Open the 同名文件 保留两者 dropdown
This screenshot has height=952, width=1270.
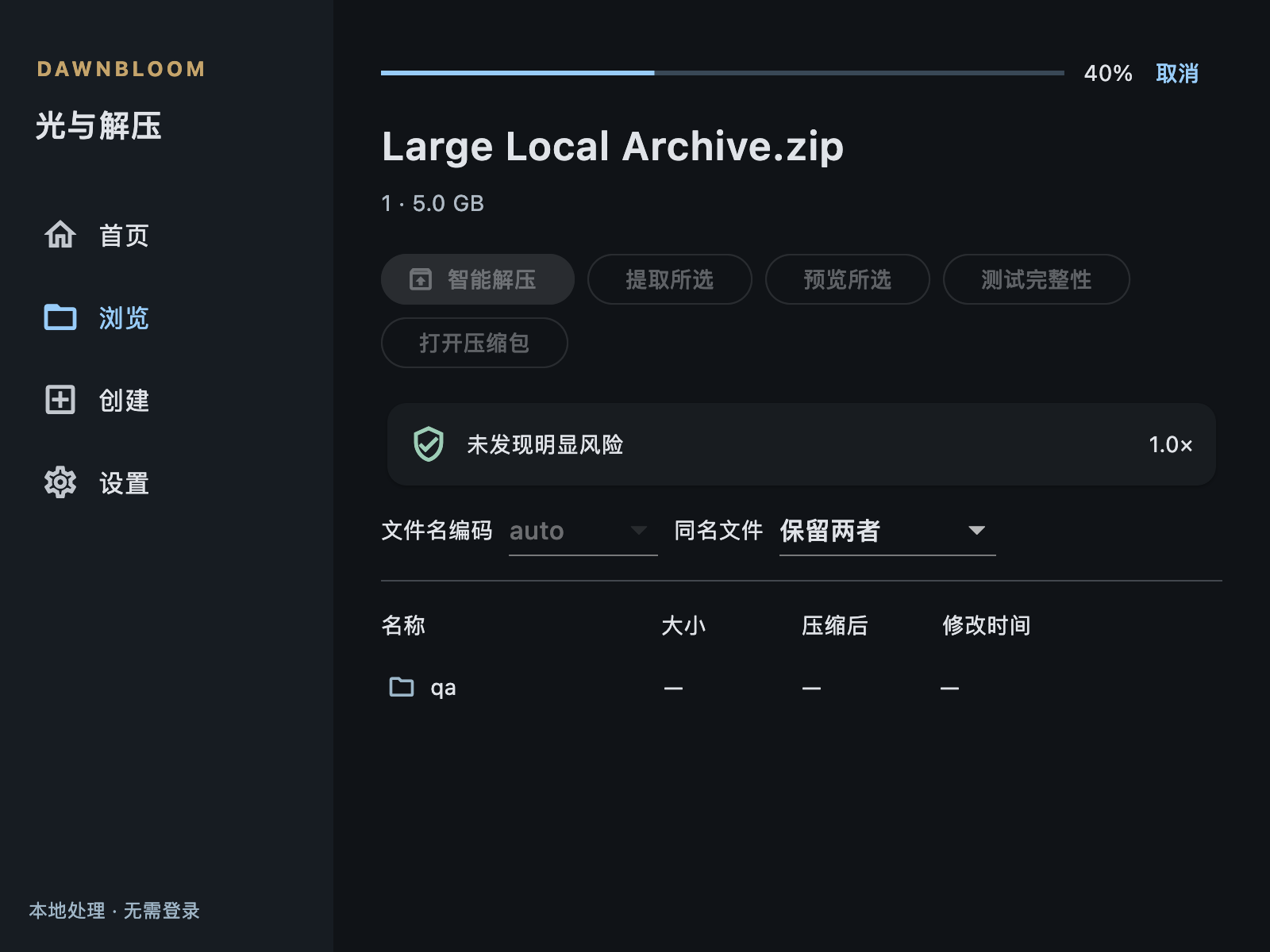point(887,531)
